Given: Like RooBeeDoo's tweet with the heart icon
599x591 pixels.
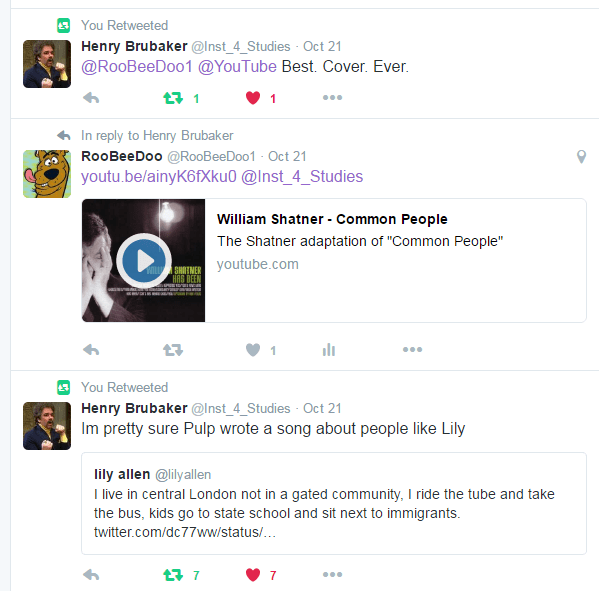Looking at the screenshot, I should click(253, 350).
